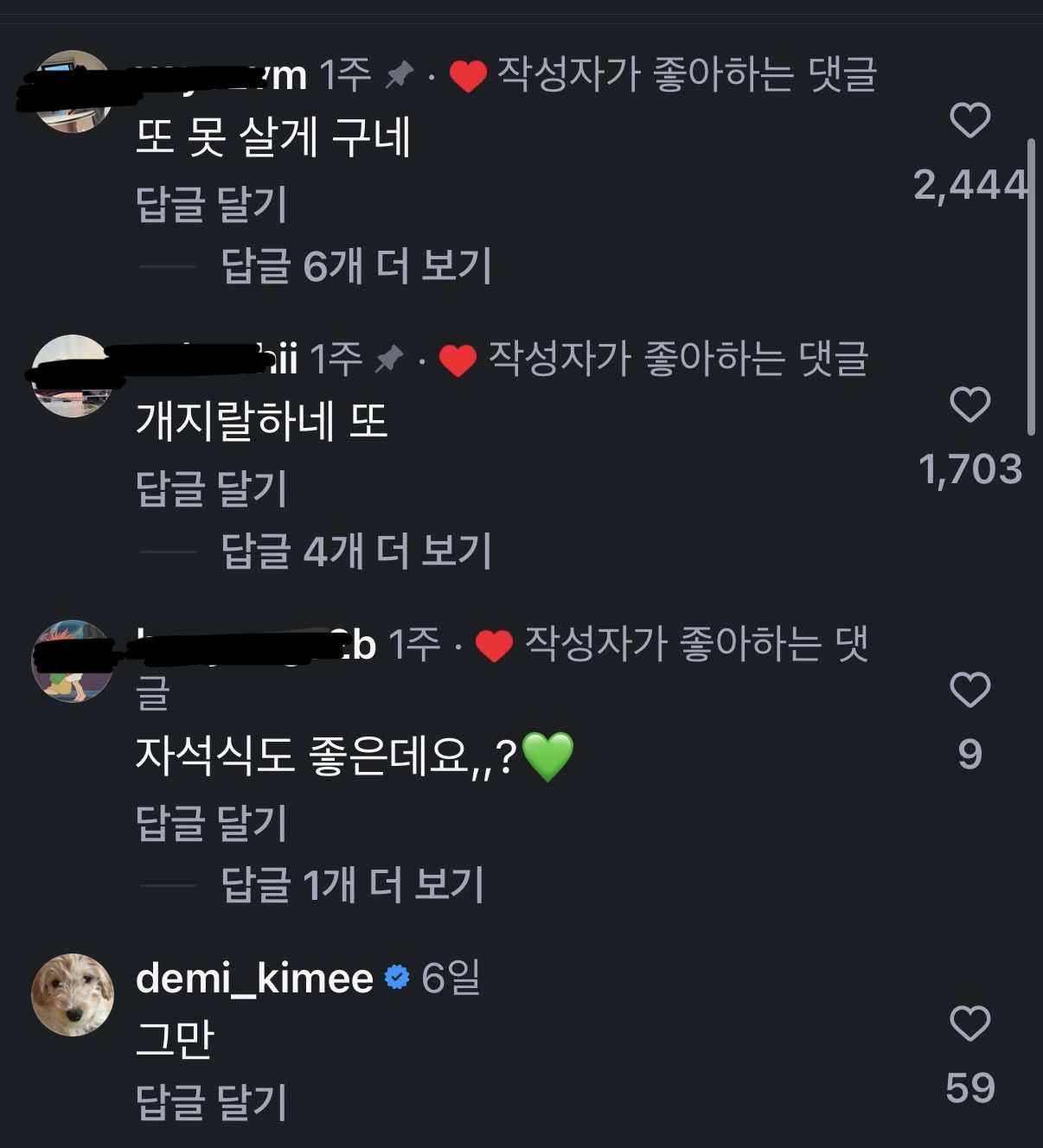Like the comment '자석식도 좋은데요,,?'
The width and height of the screenshot is (1043, 1148).
(969, 690)
